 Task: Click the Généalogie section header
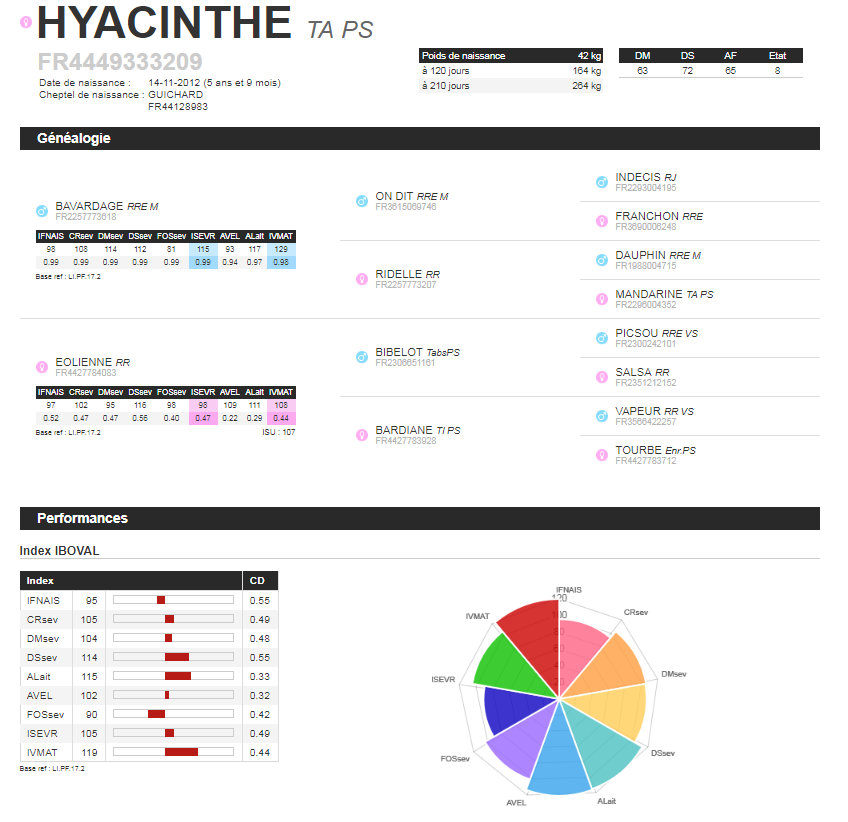tap(420, 138)
